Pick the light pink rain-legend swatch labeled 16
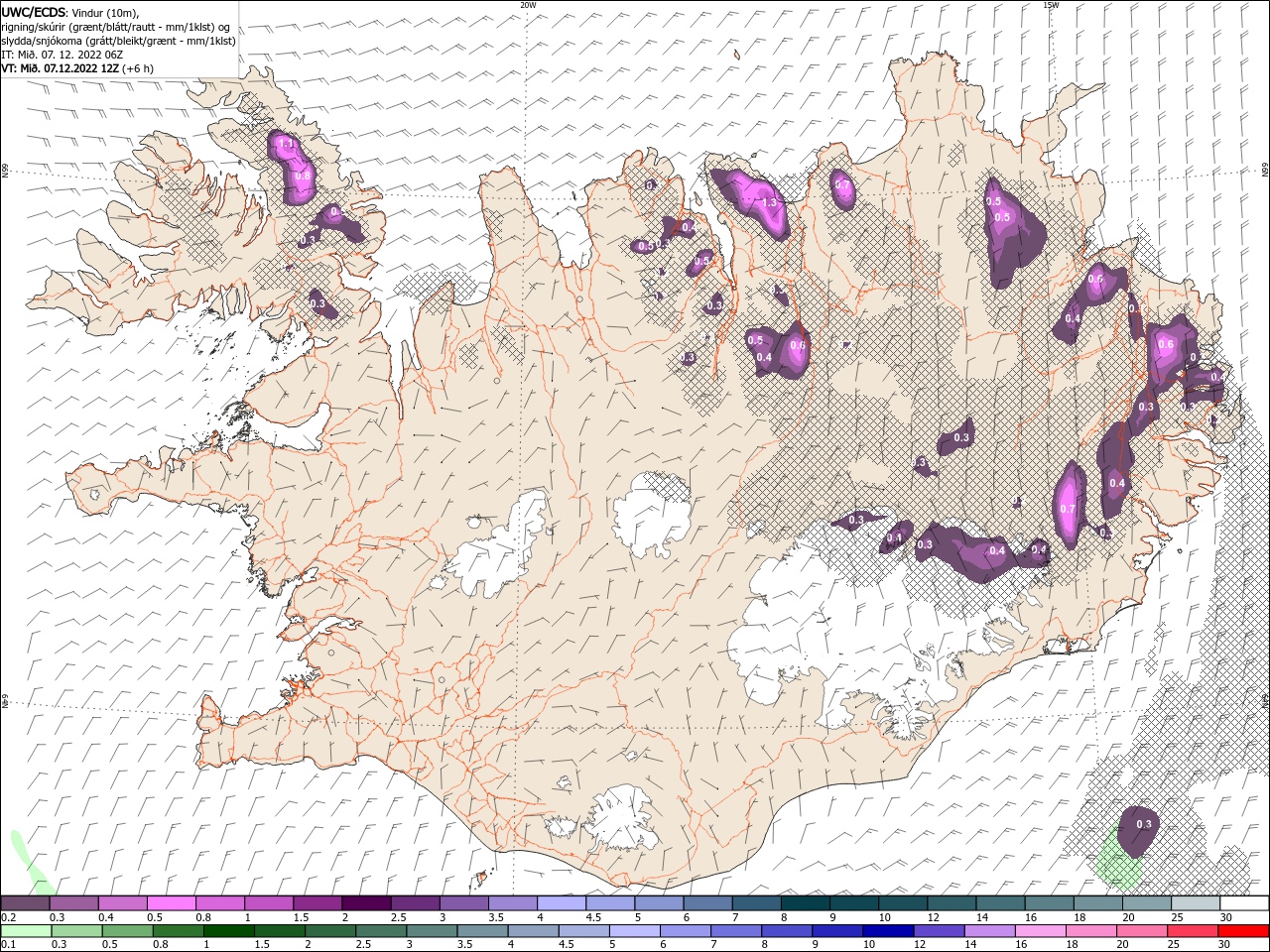Screen dimensions: 1270x952 pyautogui.click(x=1039, y=931)
